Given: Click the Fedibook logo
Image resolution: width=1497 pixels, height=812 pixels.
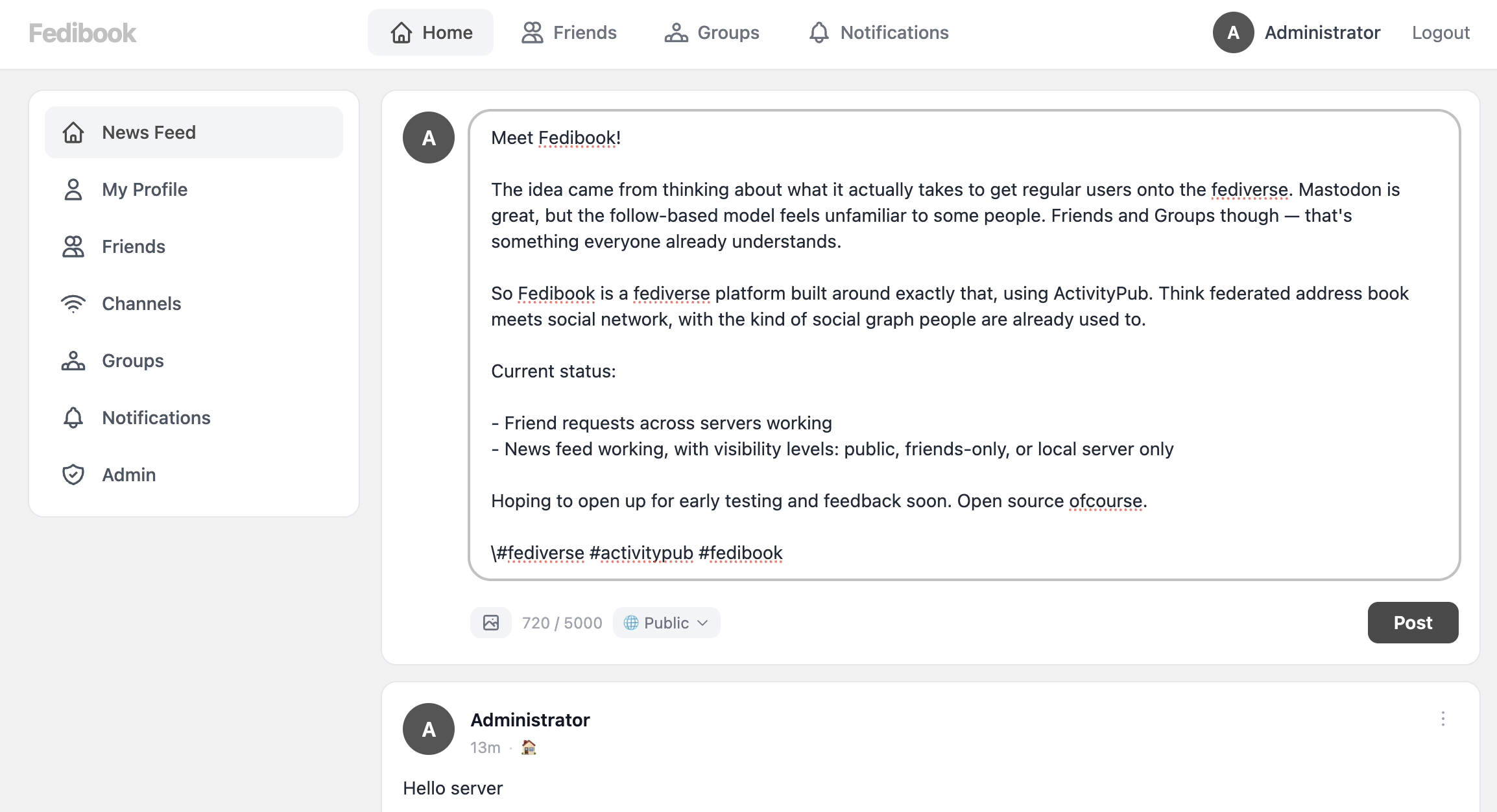Looking at the screenshot, I should coord(82,32).
